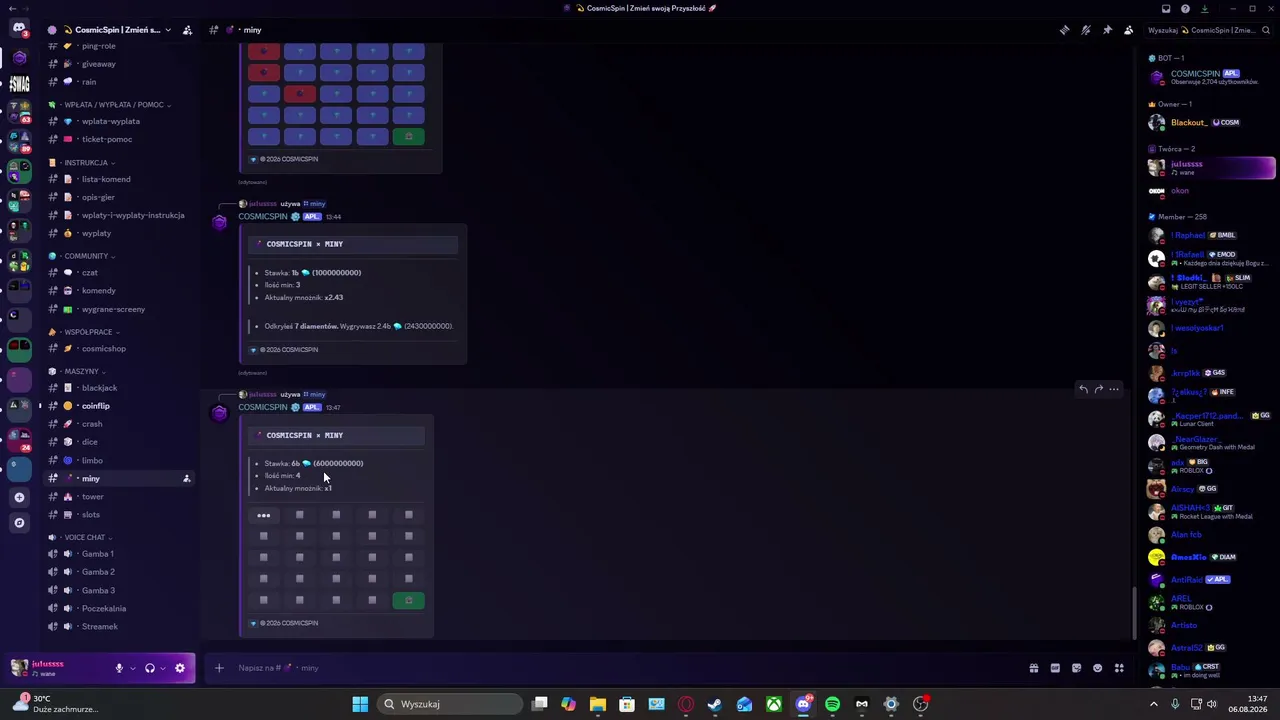1280x720 pixels.
Task: Show pinned messages
Action: pos(1107,30)
